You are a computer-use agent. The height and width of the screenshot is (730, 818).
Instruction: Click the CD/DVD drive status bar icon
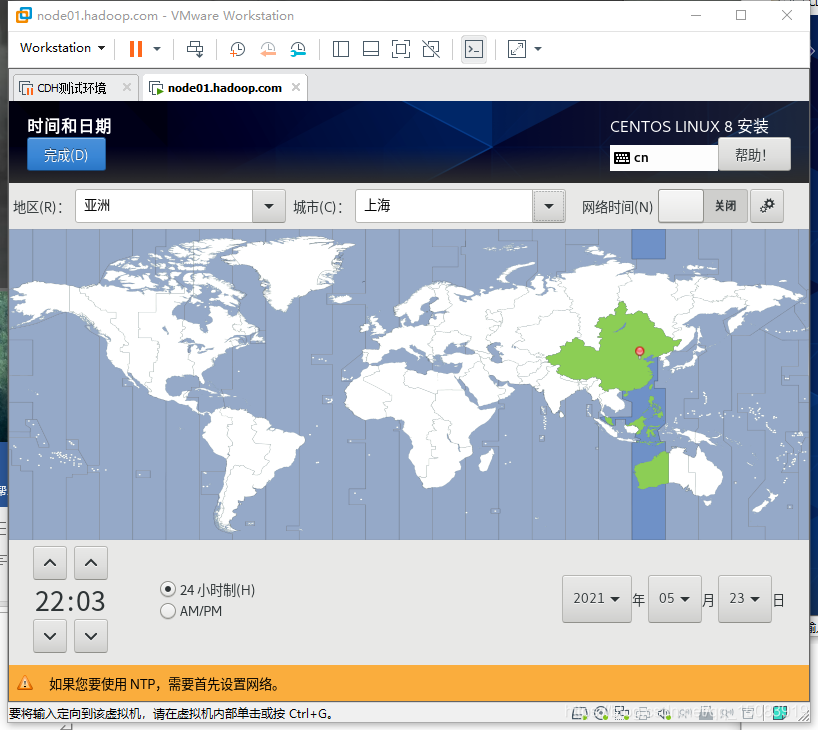[601, 712]
